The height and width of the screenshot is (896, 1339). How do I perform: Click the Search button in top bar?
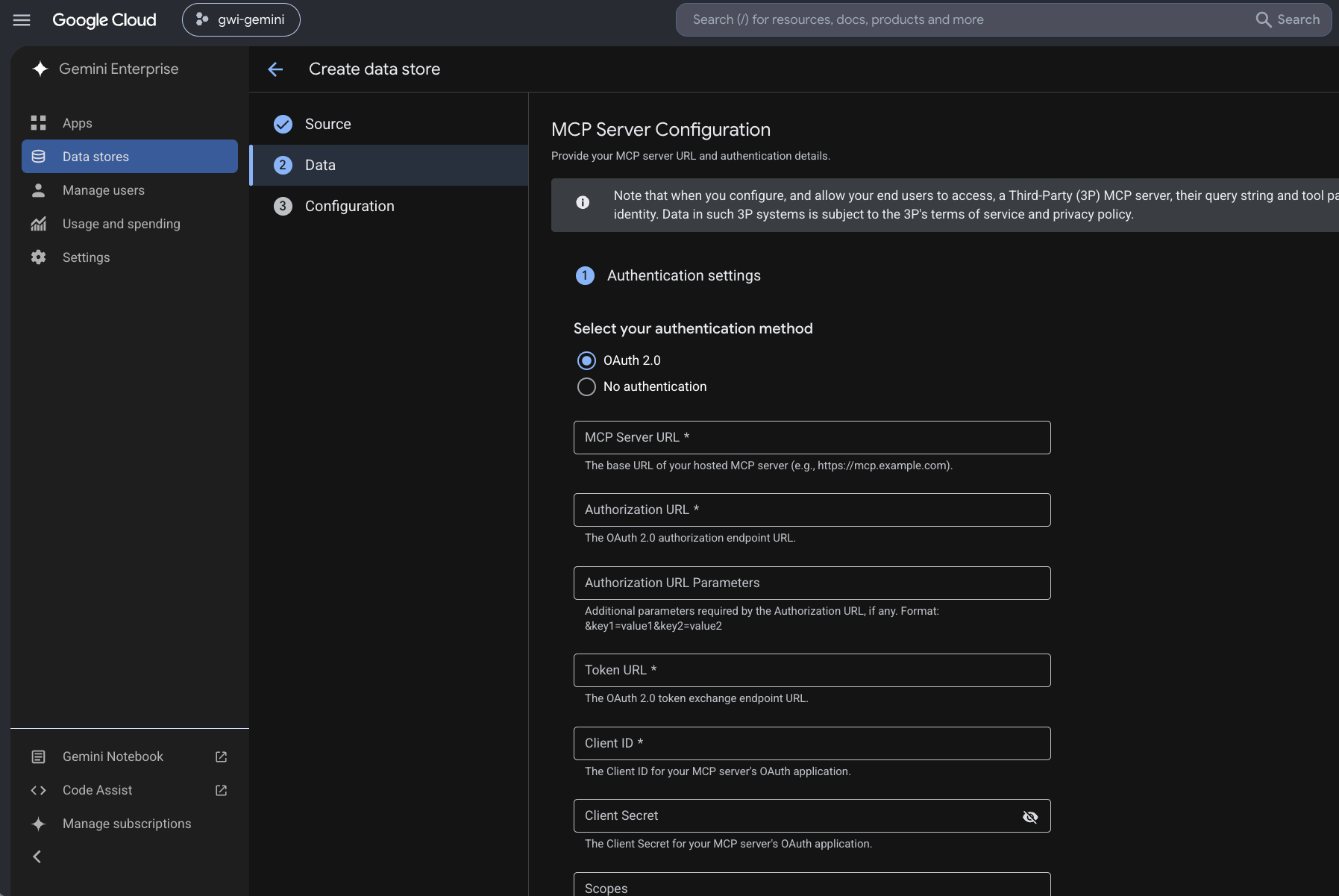(1288, 20)
